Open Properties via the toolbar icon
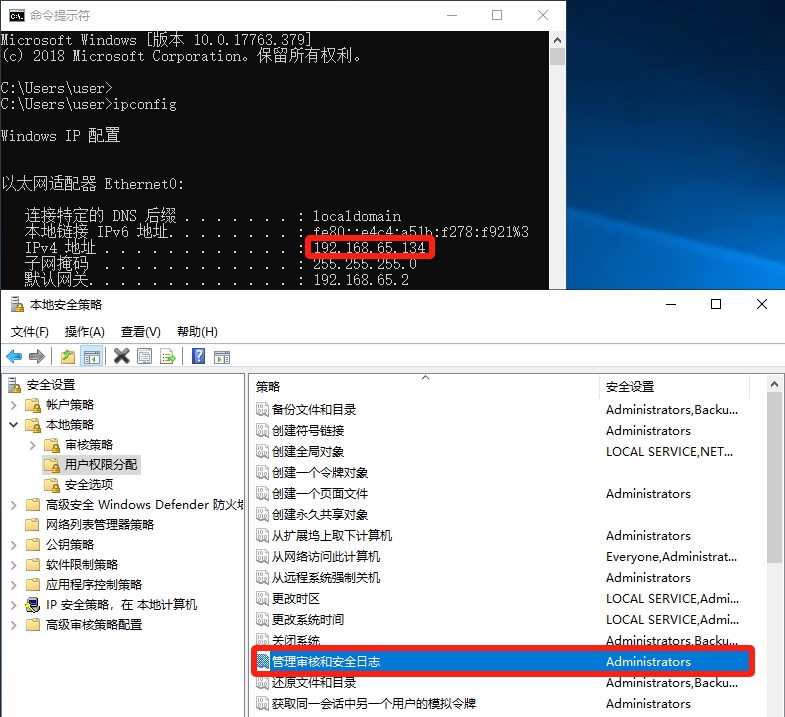 pyautogui.click(x=145, y=357)
